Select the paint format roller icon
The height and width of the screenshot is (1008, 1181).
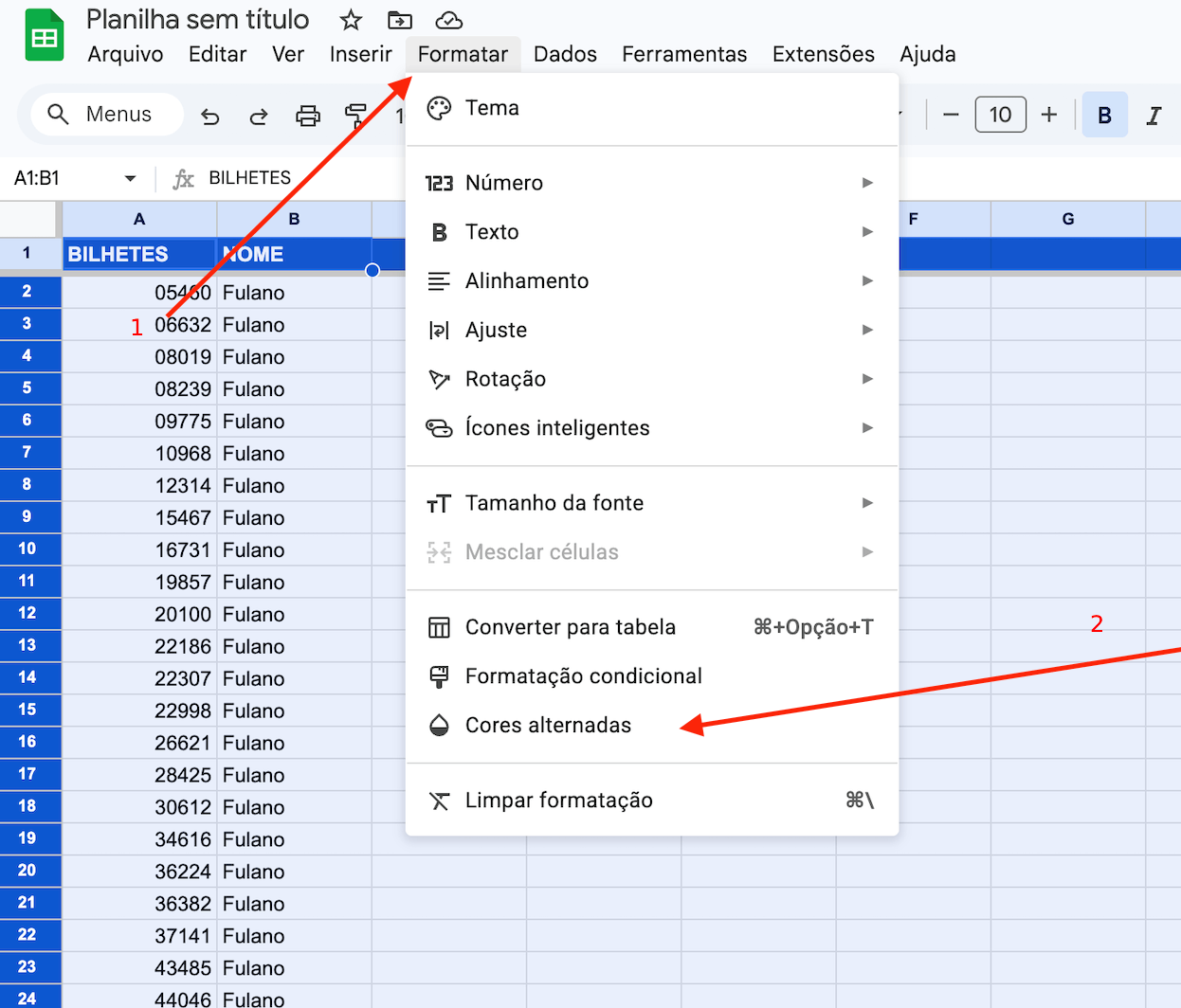(356, 116)
